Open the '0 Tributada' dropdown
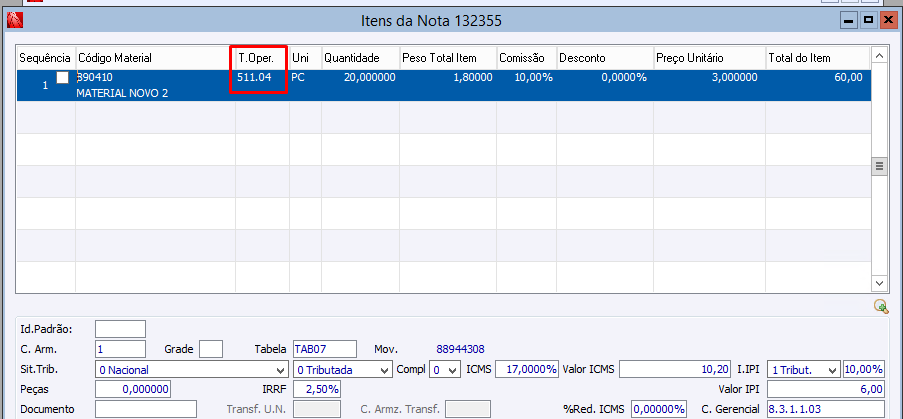Viewport: 903px width, 419px height. tap(343, 370)
